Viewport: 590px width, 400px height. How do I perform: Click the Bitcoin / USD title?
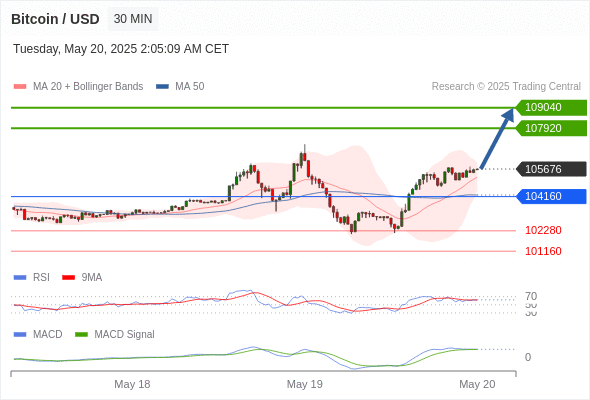(x=55, y=19)
